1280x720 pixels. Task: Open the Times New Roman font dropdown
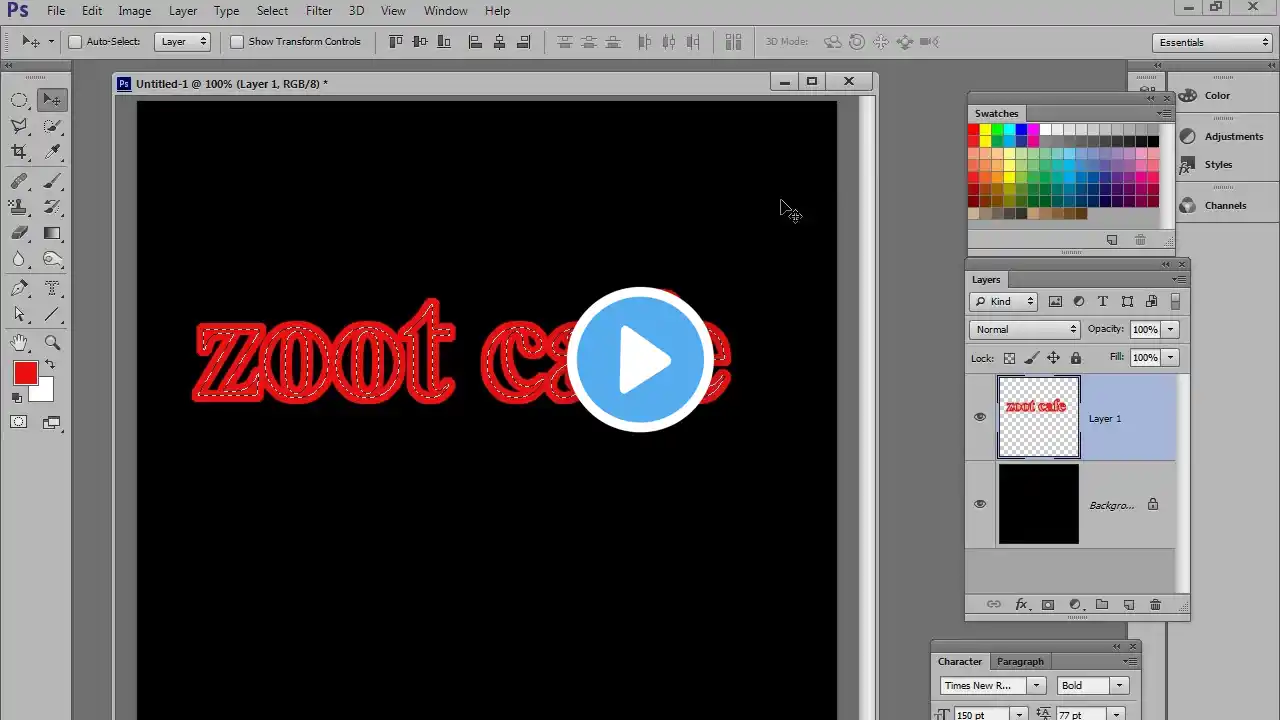(993, 685)
